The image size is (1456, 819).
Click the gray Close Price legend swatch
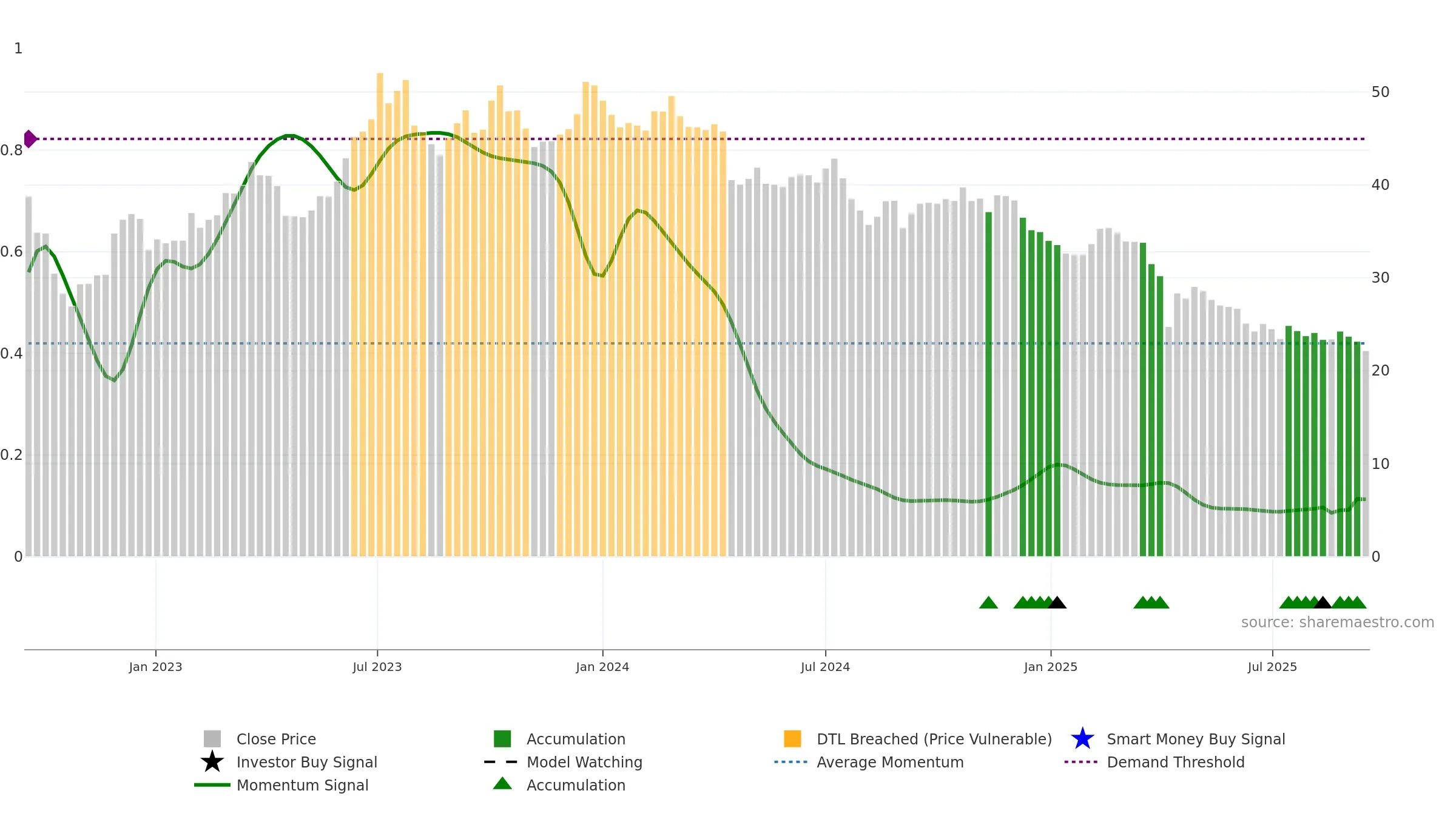click(x=212, y=738)
